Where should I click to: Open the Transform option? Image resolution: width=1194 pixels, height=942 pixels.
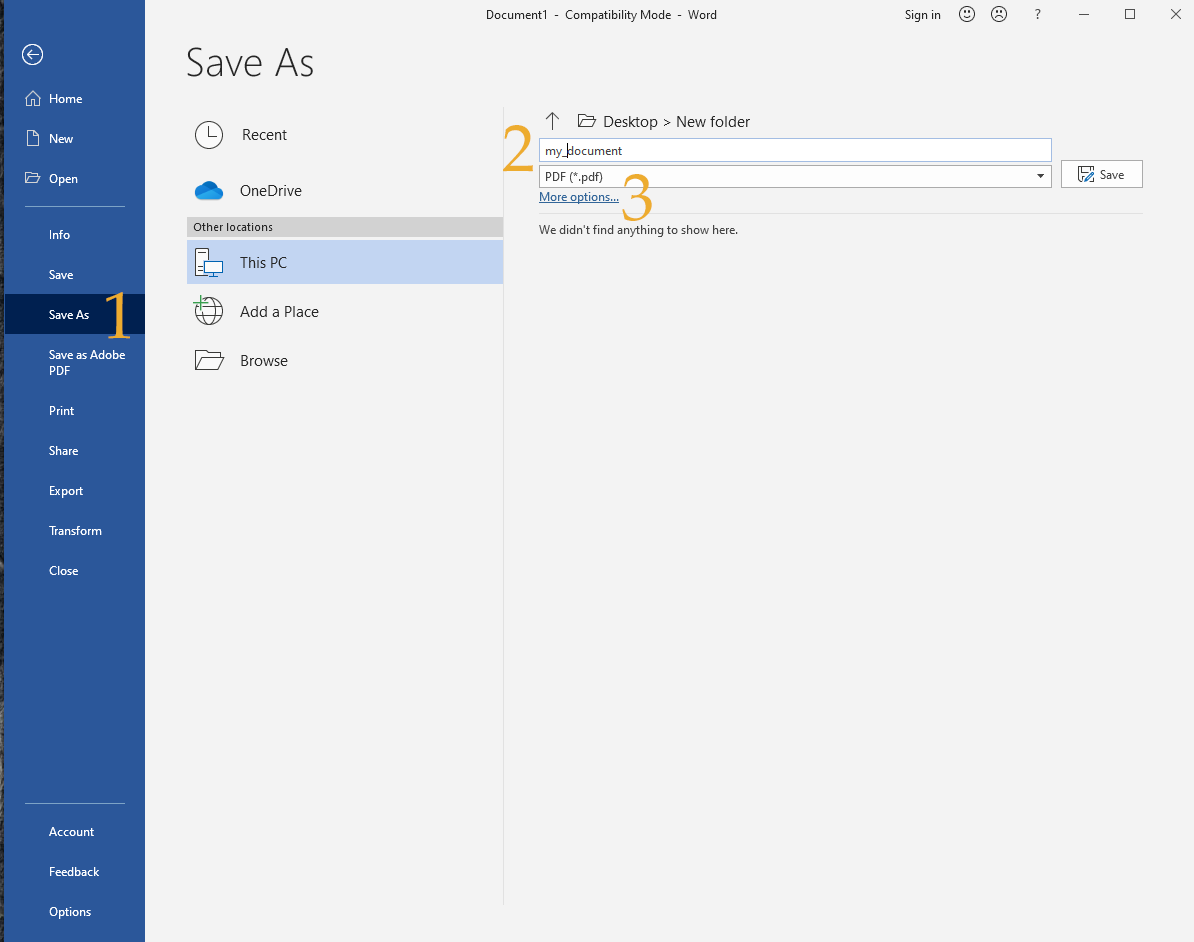pyautogui.click(x=75, y=531)
